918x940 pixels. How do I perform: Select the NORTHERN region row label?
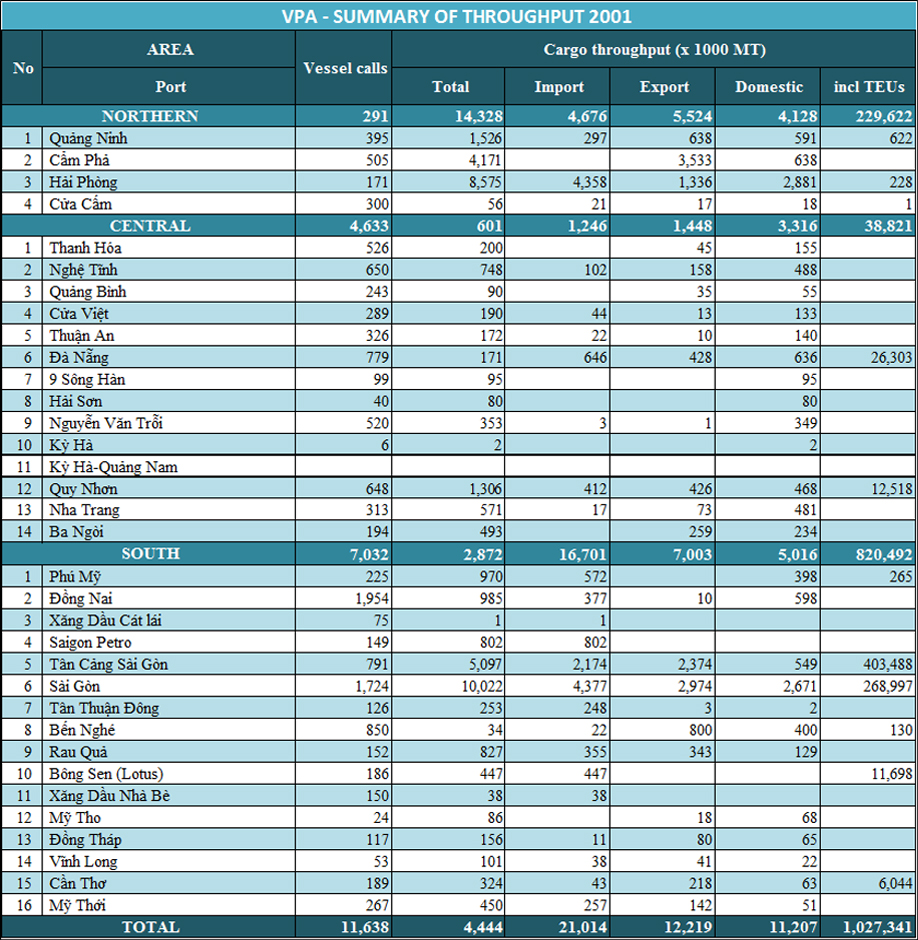(150, 116)
